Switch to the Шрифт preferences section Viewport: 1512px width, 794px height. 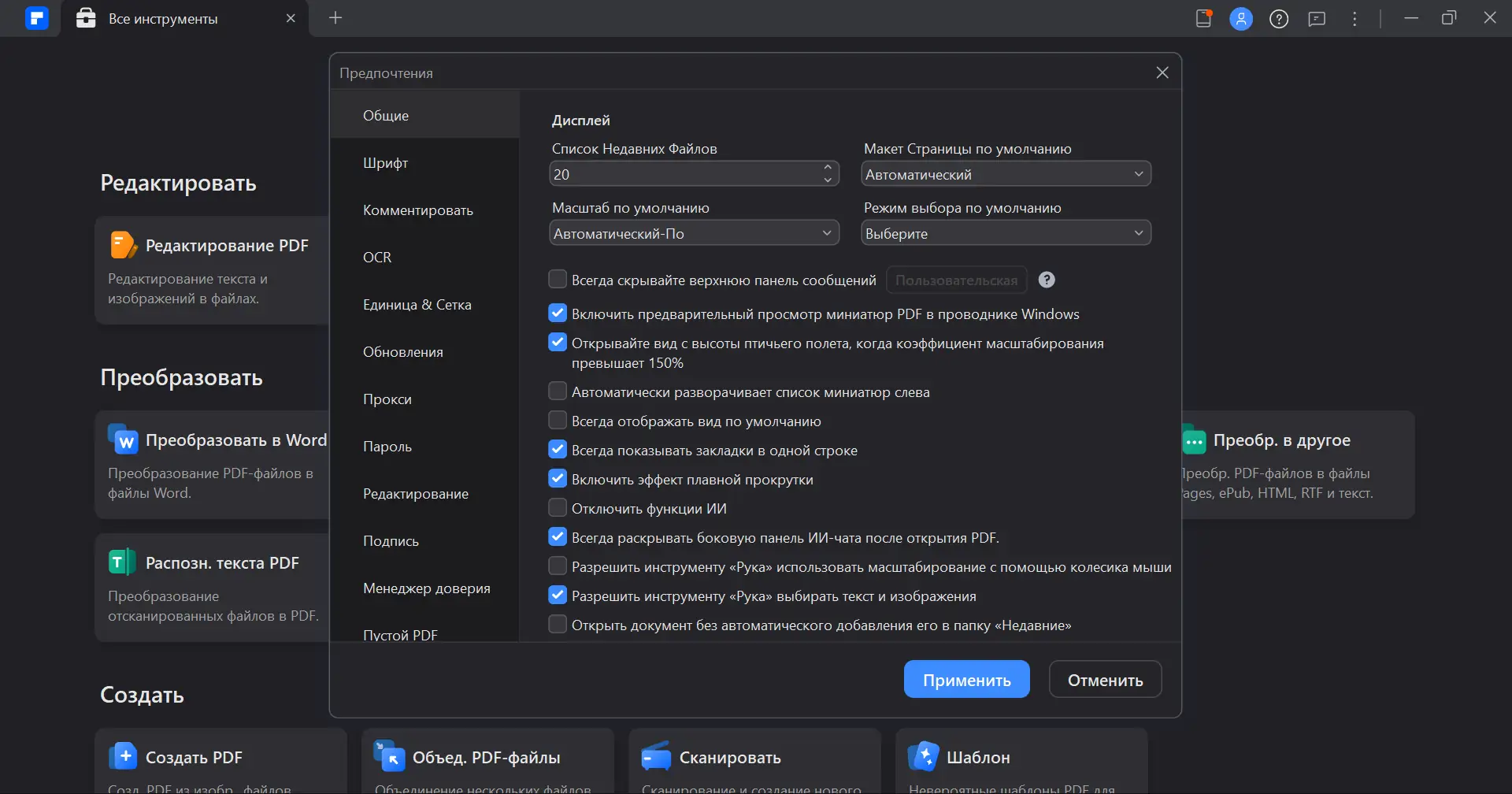[x=386, y=163]
